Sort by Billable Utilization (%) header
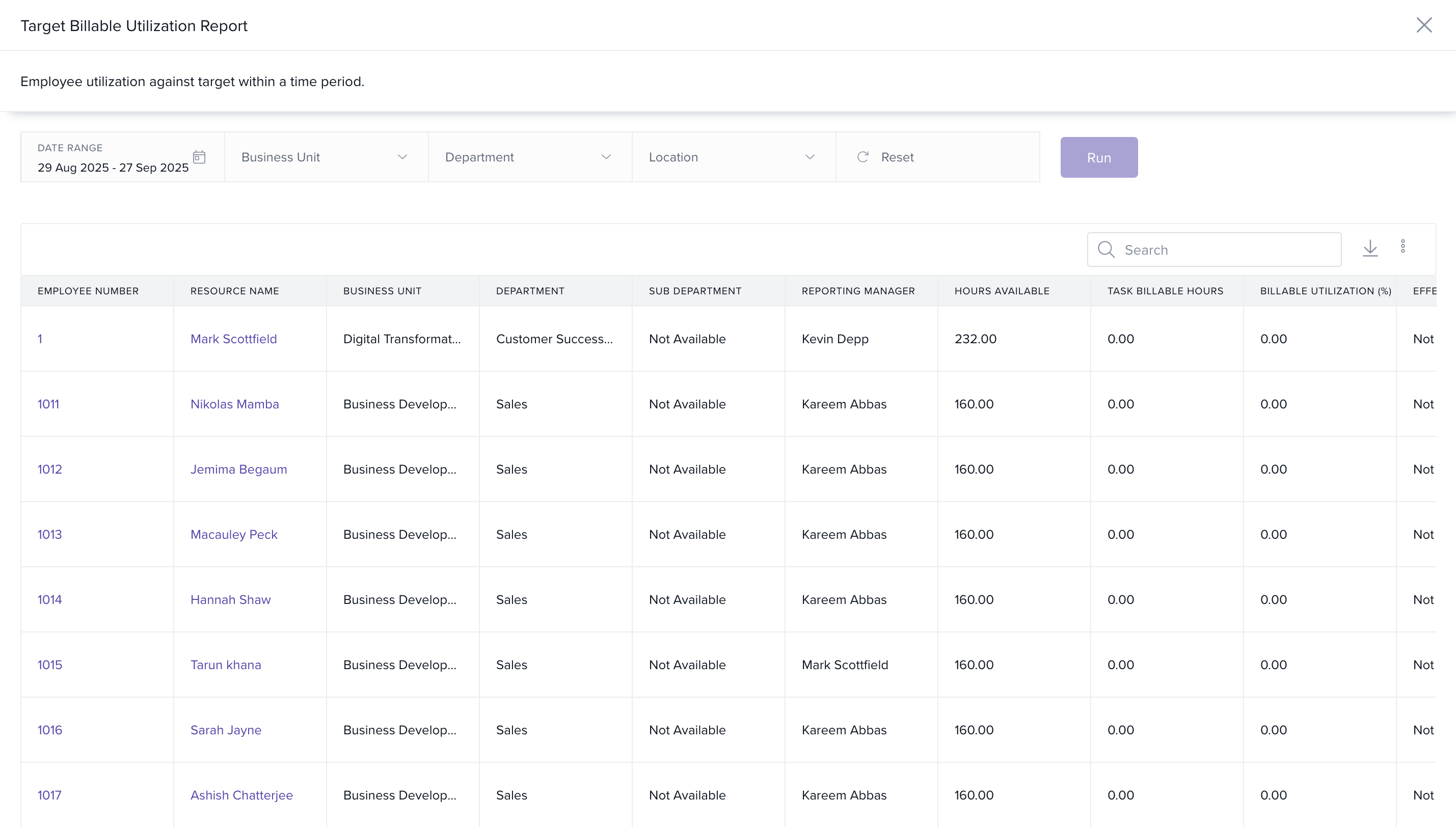1456x827 pixels. tap(1326, 291)
